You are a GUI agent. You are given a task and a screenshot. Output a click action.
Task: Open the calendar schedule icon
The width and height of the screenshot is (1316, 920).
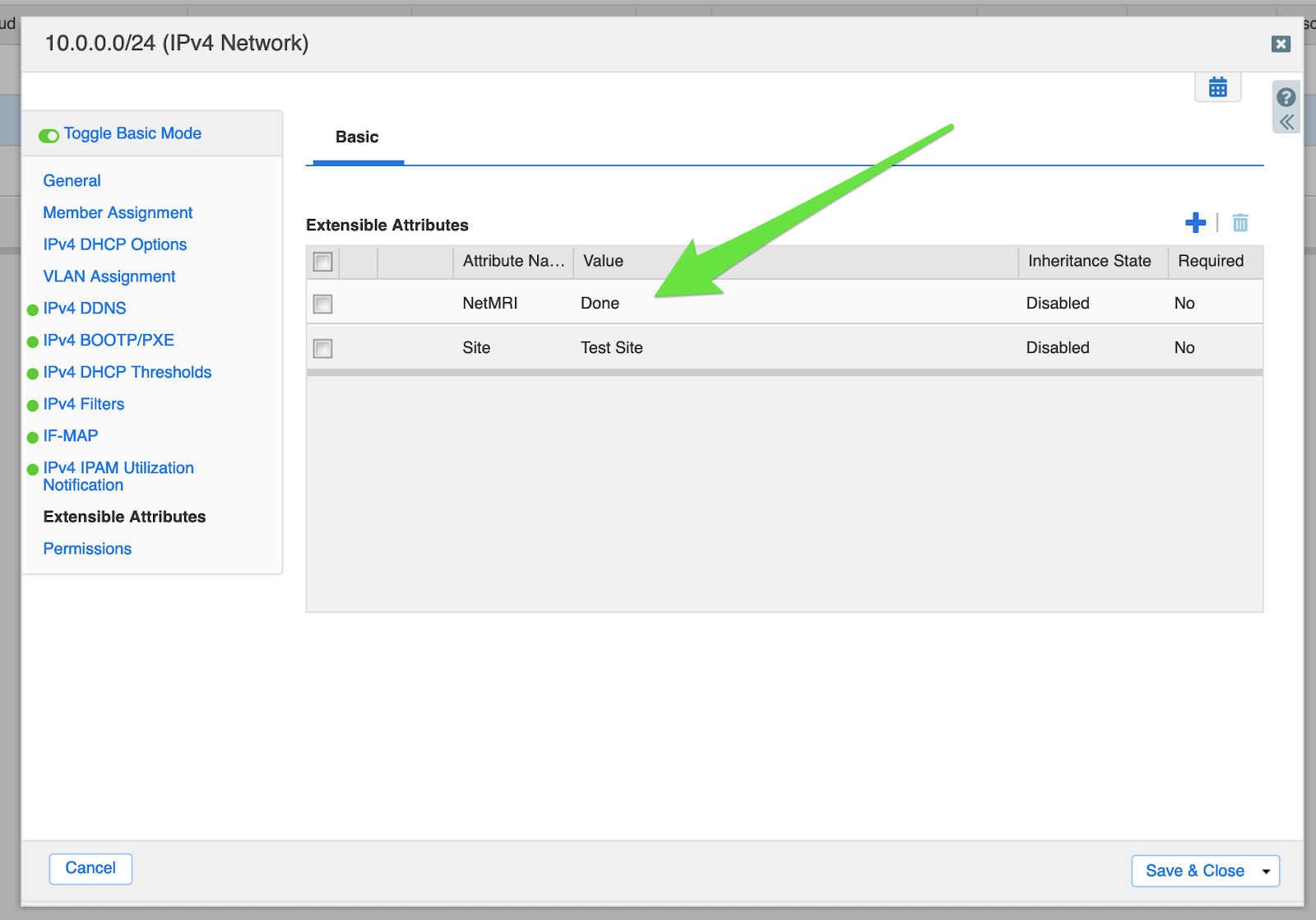1217,87
